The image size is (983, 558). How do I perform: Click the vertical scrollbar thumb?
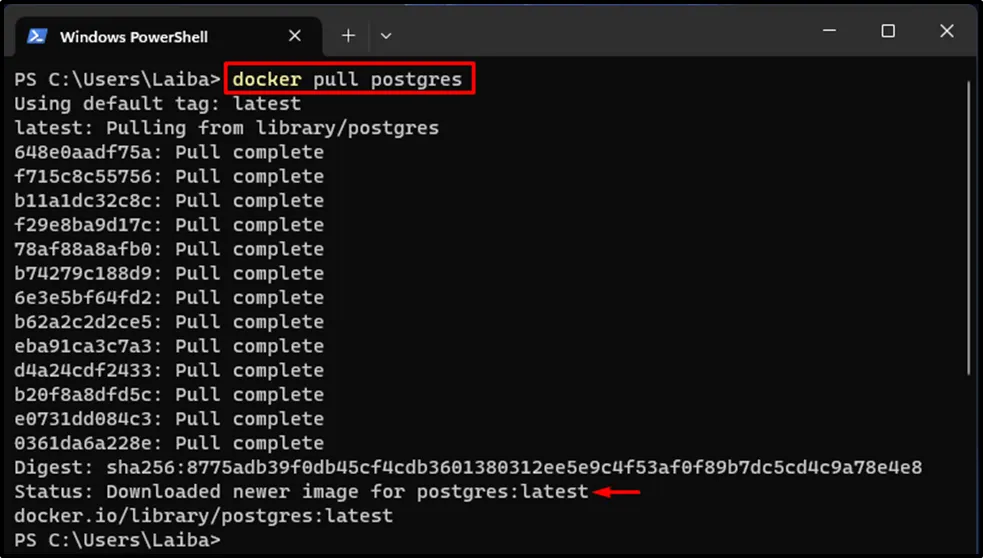point(969,230)
